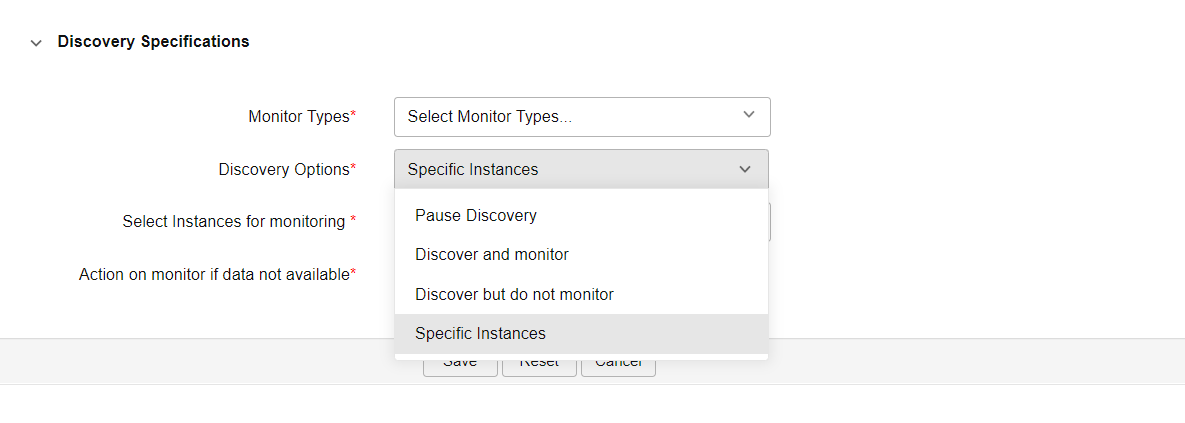Click the Select Instances field's visible right edge
The image size is (1185, 423).
click(x=769, y=222)
